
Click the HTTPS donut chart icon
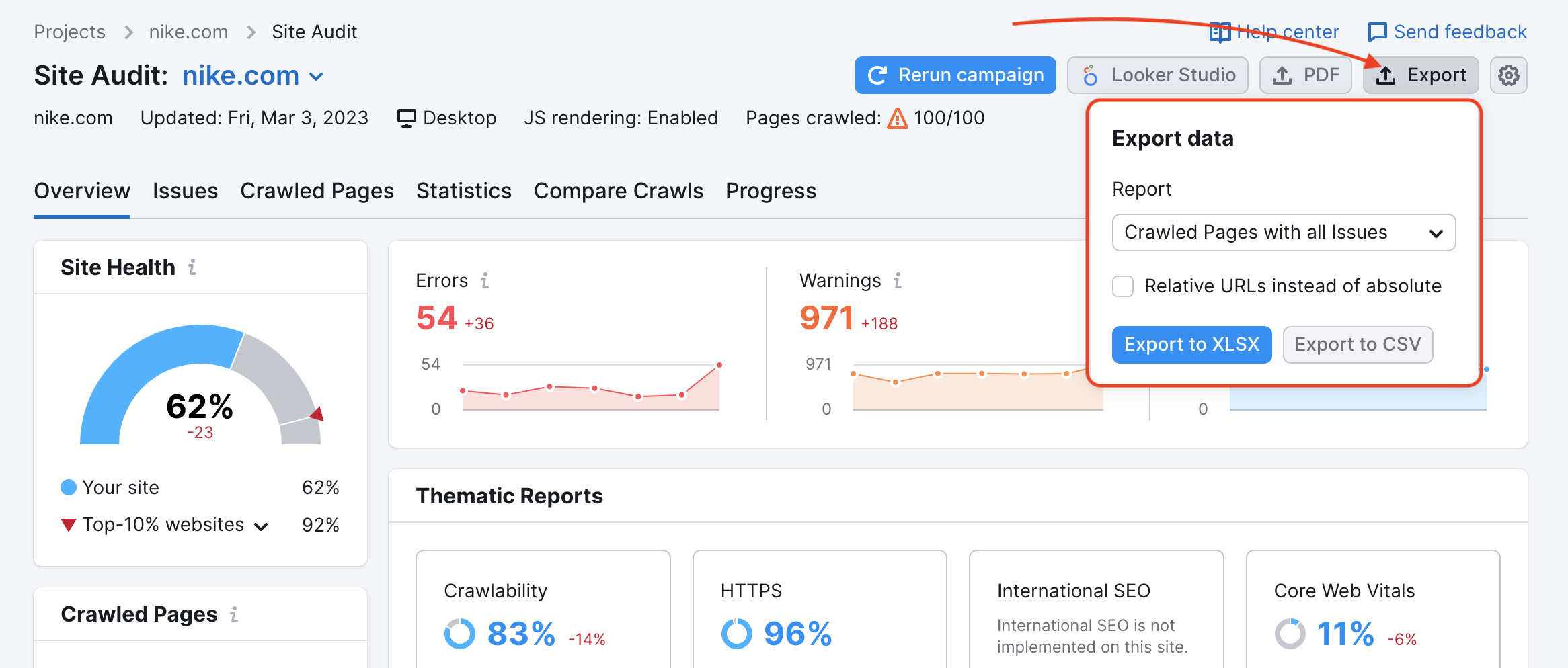pos(737,634)
